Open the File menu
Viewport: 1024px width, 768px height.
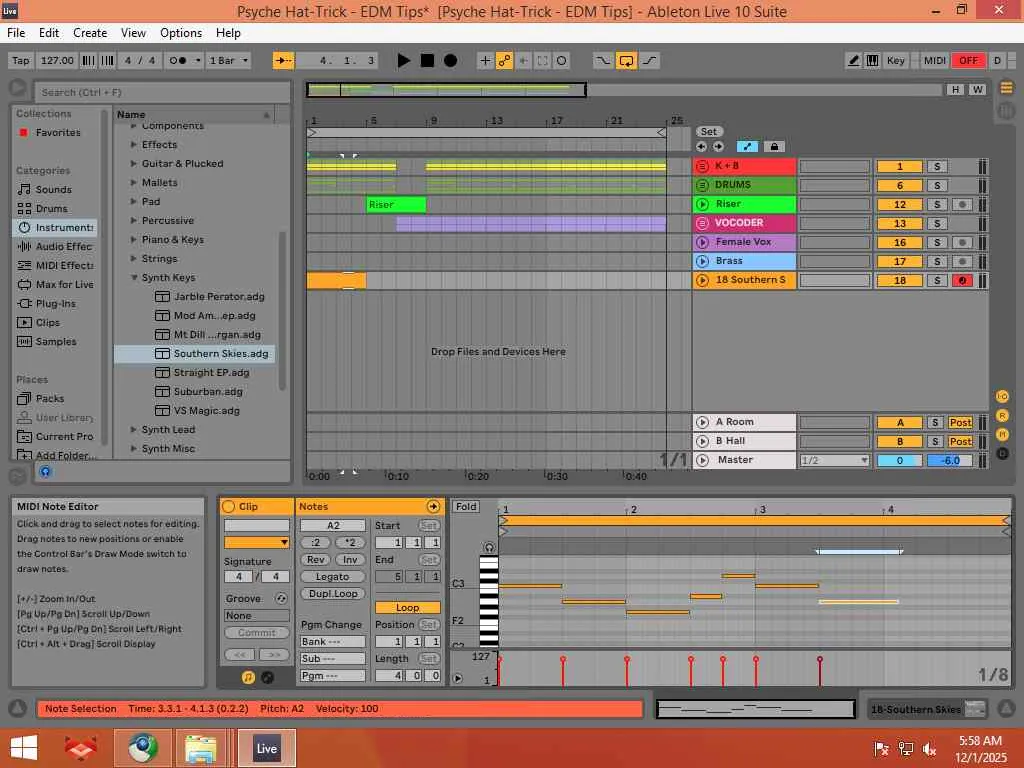pyautogui.click(x=16, y=33)
